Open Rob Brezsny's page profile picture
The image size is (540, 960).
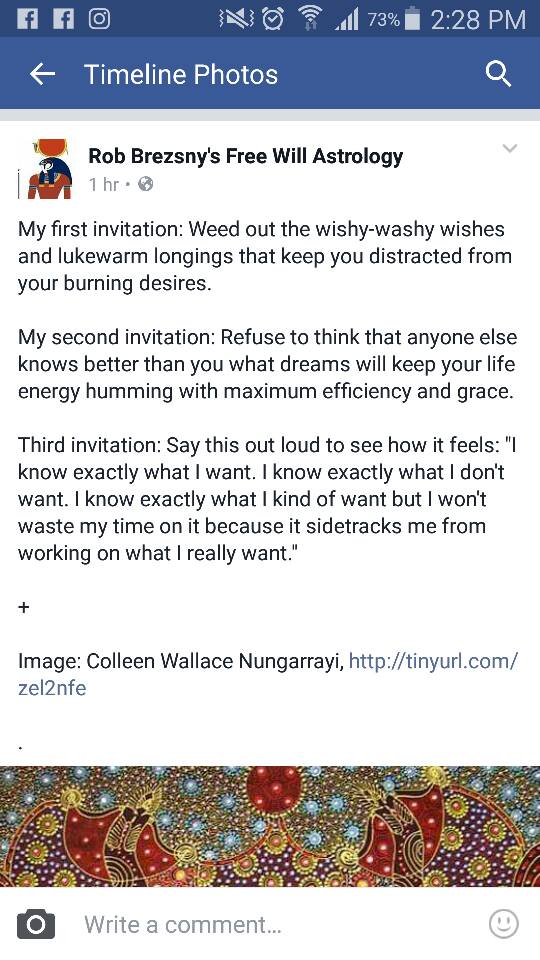(46, 169)
